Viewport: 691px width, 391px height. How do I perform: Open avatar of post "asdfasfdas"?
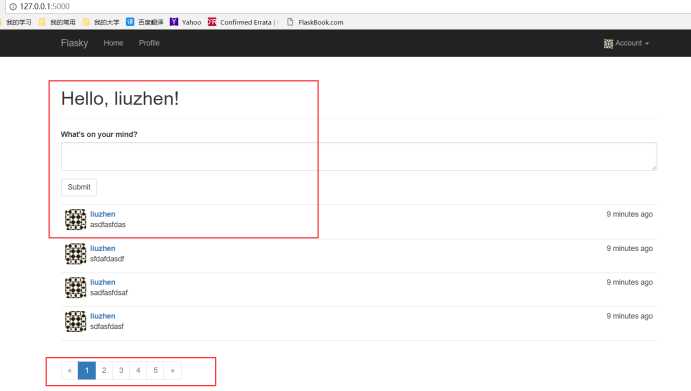(75, 220)
